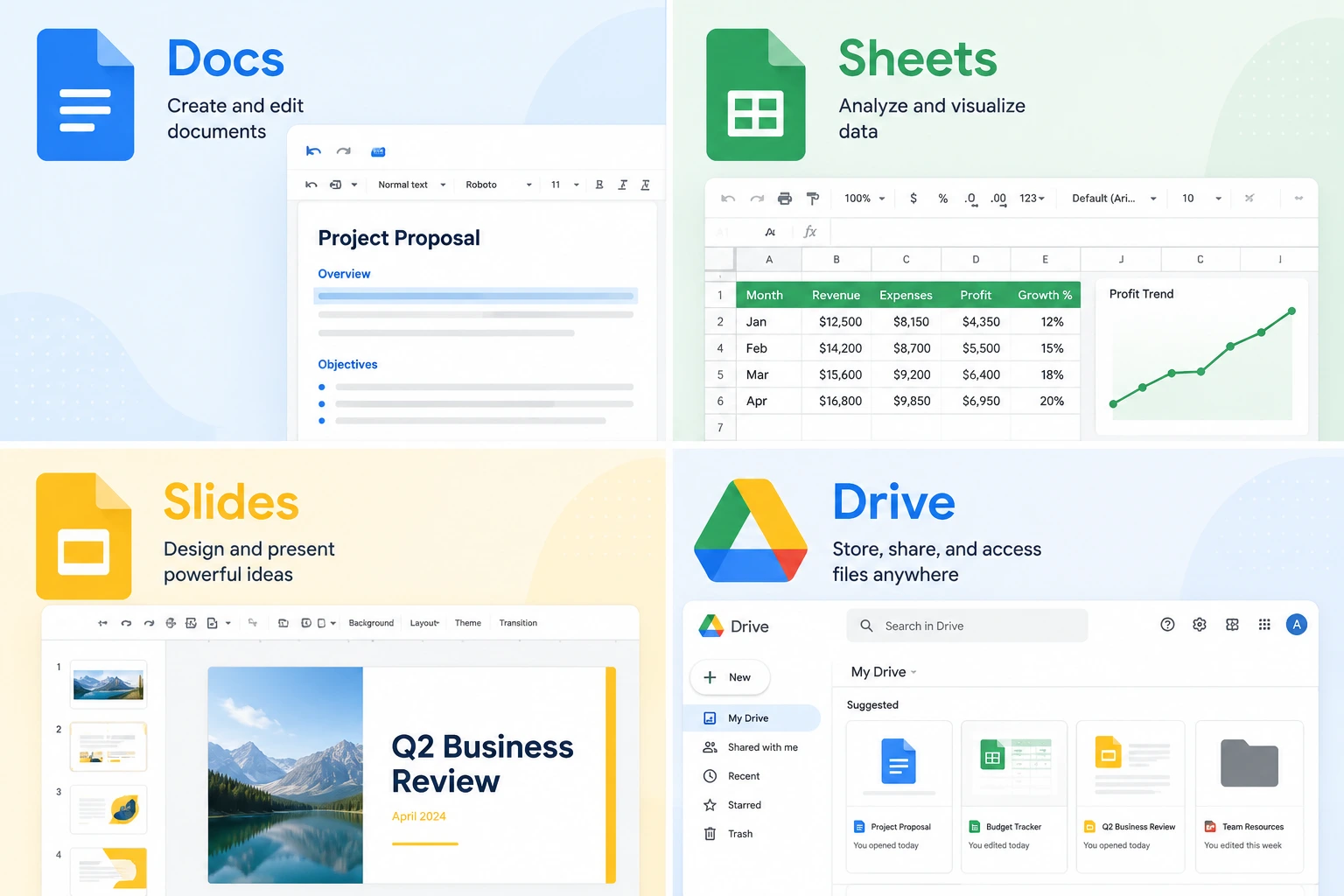Click the large blue Docs logo
Screen dimensions: 1344x896
(x=86, y=94)
